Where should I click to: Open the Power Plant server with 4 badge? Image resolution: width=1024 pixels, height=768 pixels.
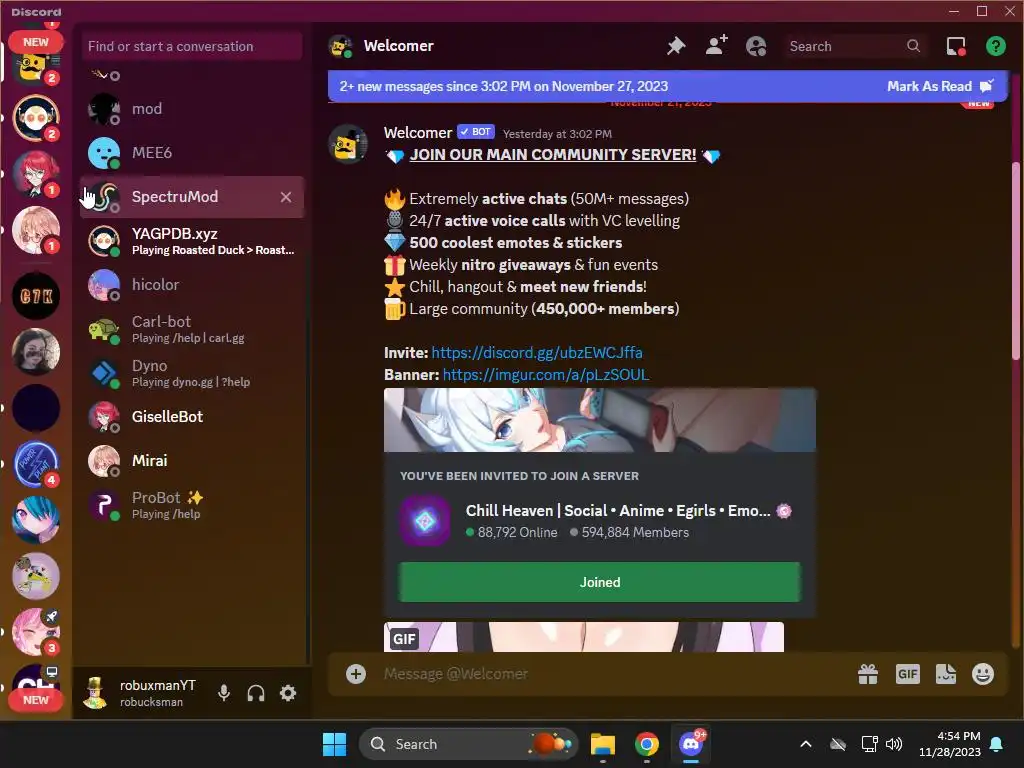(x=36, y=464)
